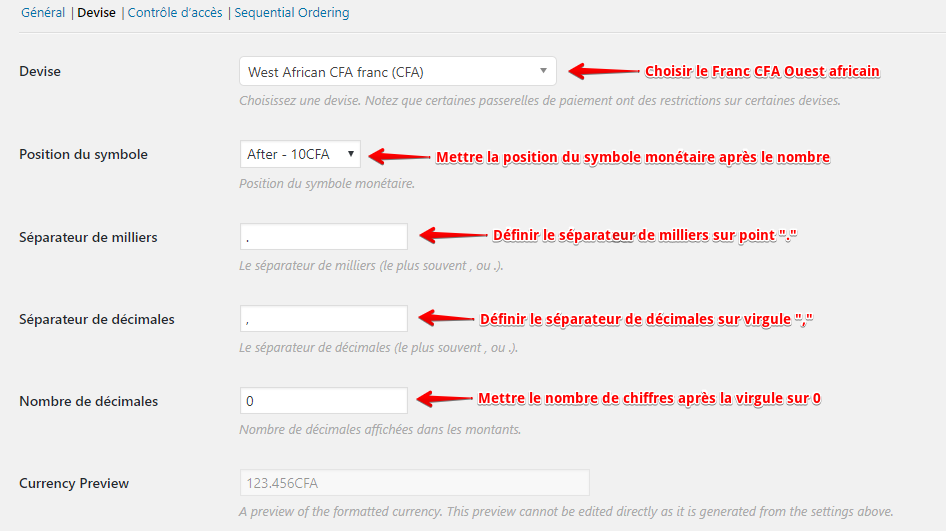Click the 'Position du symbole monétaire.' description
The image size is (946, 531).
coord(327,183)
